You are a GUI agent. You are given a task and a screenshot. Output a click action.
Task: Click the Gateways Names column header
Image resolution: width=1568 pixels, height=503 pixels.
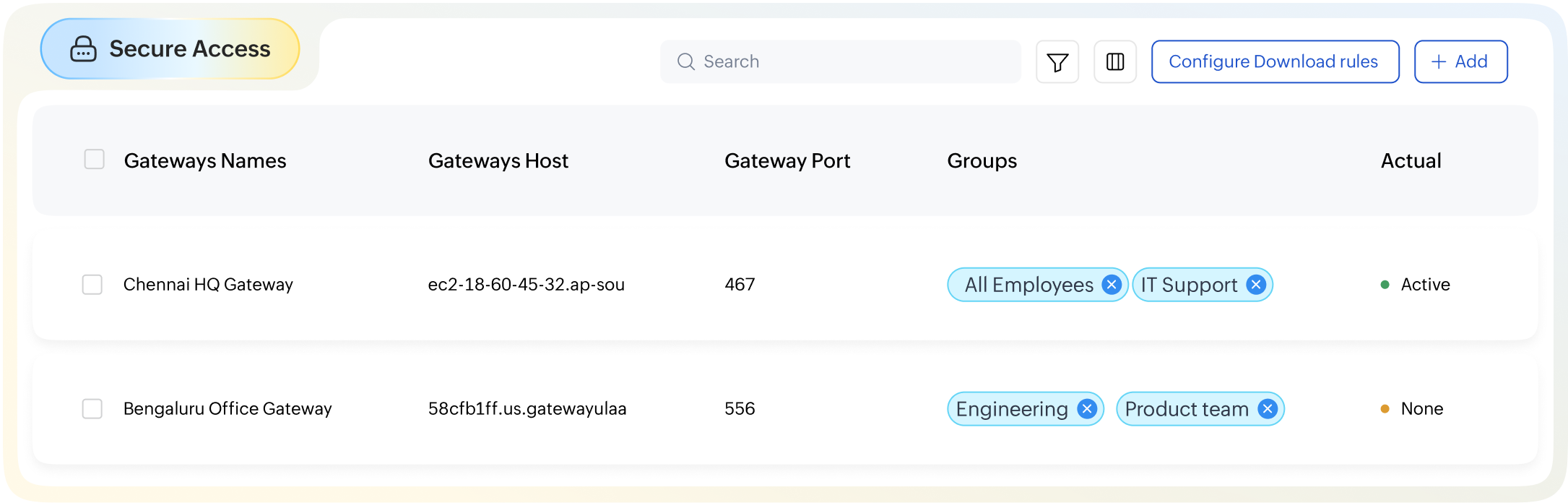(205, 160)
